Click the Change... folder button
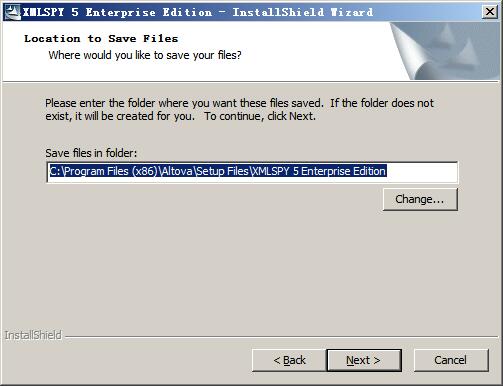Screen dimensions: 503x386 tap(420, 199)
